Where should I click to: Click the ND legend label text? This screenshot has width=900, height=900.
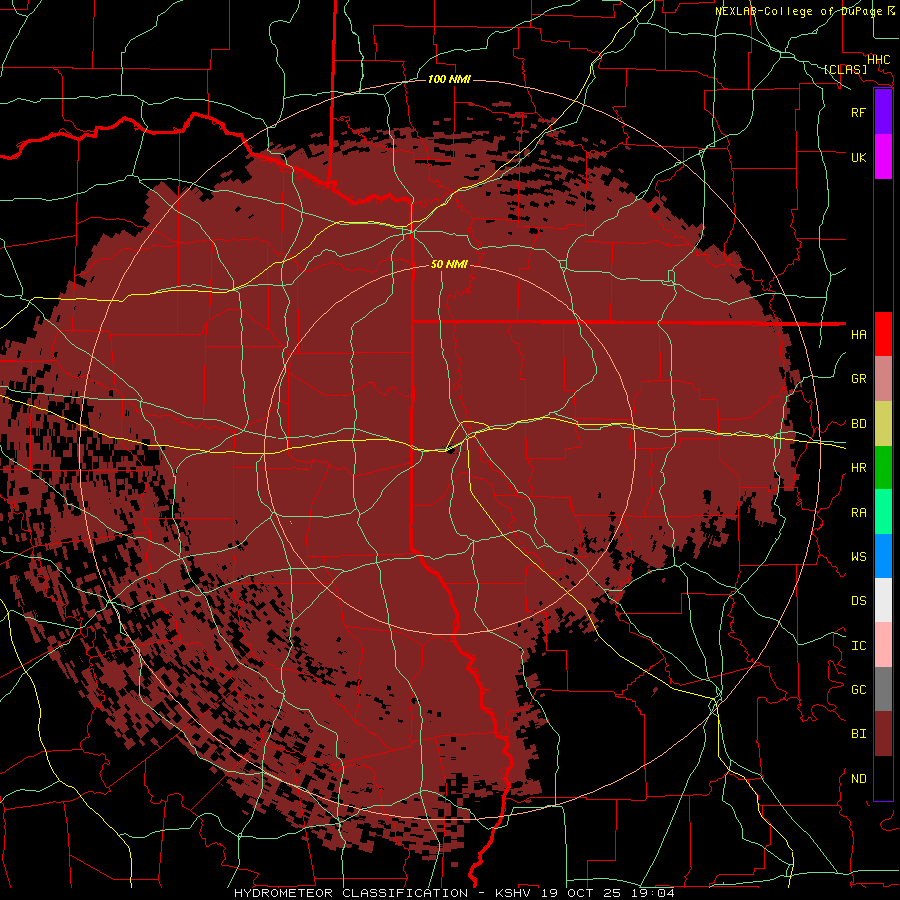(858, 778)
